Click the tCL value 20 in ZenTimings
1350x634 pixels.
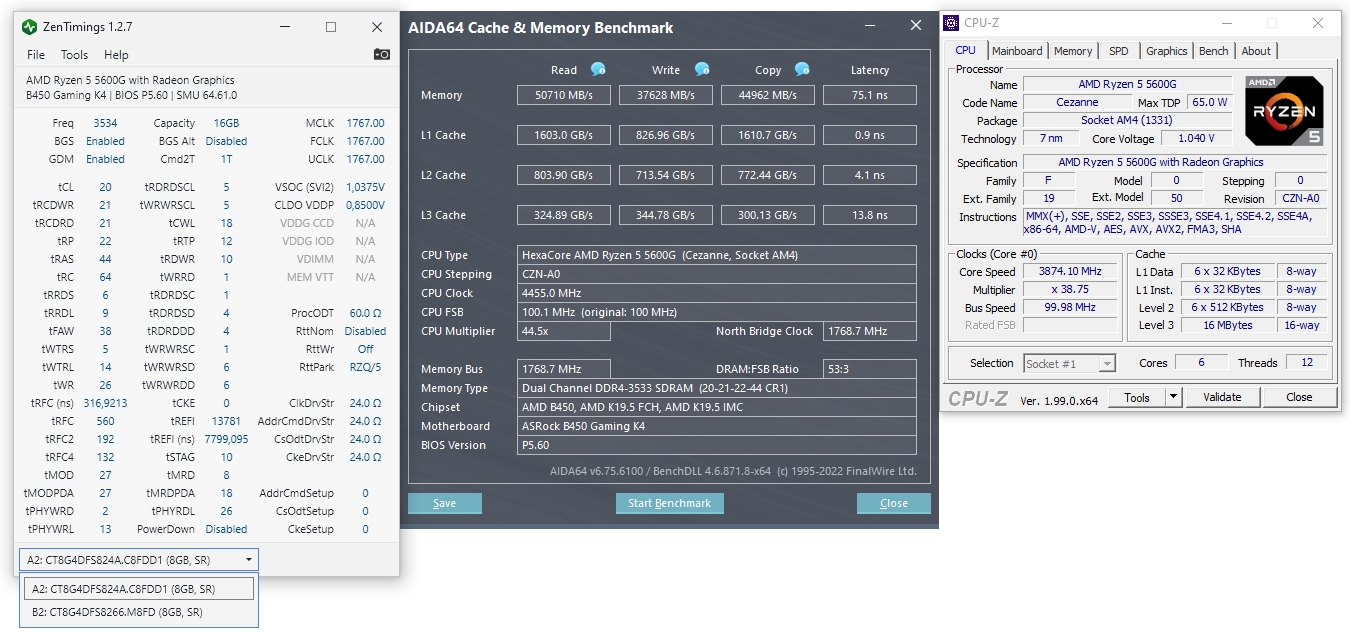coord(105,187)
